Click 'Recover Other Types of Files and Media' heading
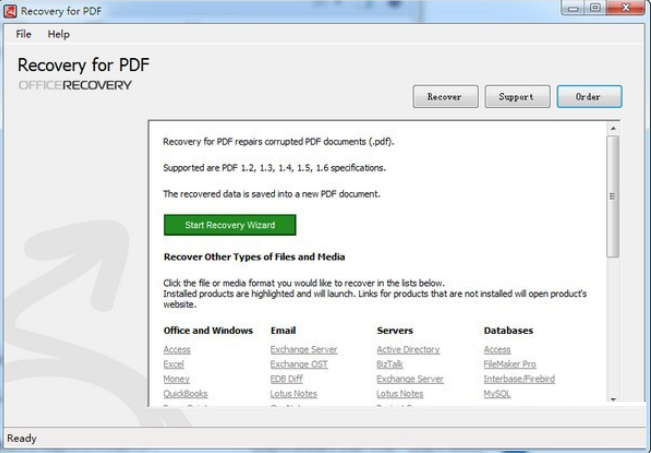651x453 pixels. 254,257
